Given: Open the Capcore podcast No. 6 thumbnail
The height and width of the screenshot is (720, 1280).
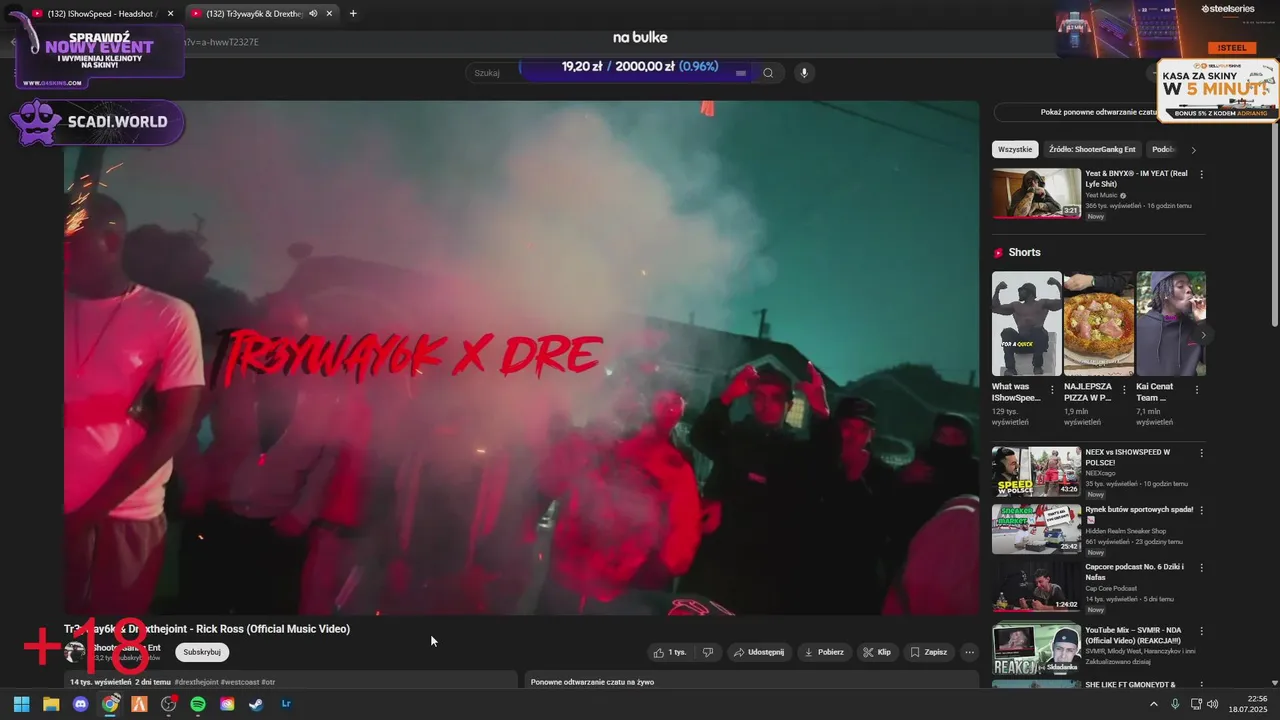Looking at the screenshot, I should pos(1036,587).
